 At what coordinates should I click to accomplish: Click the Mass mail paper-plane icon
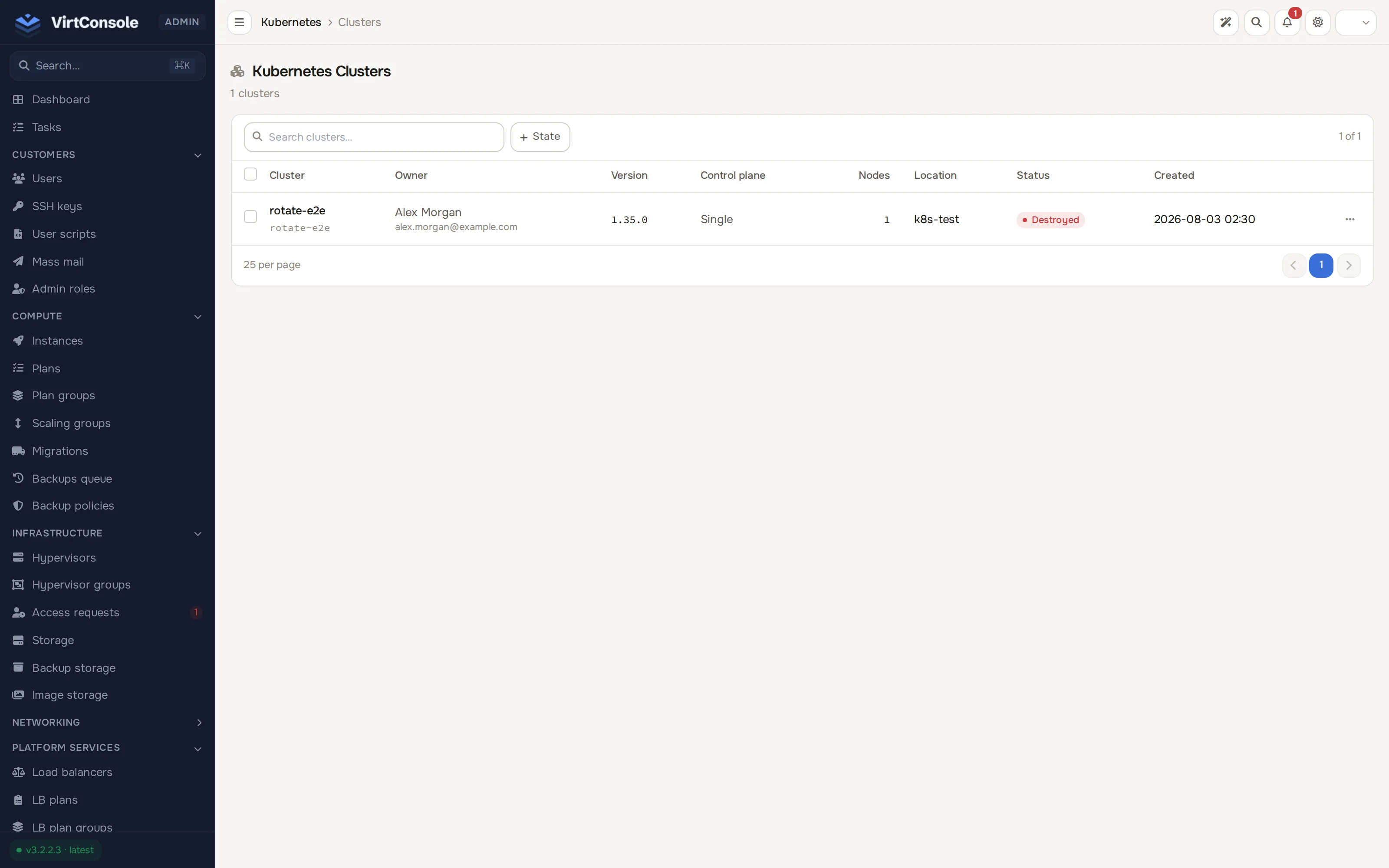[x=18, y=262]
